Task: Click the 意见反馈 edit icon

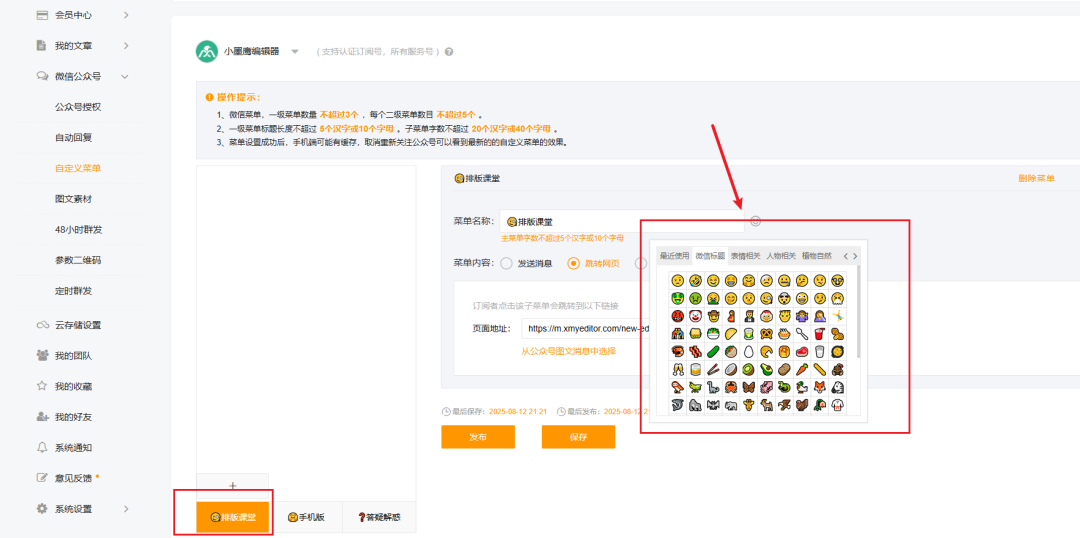Action: (x=42, y=477)
